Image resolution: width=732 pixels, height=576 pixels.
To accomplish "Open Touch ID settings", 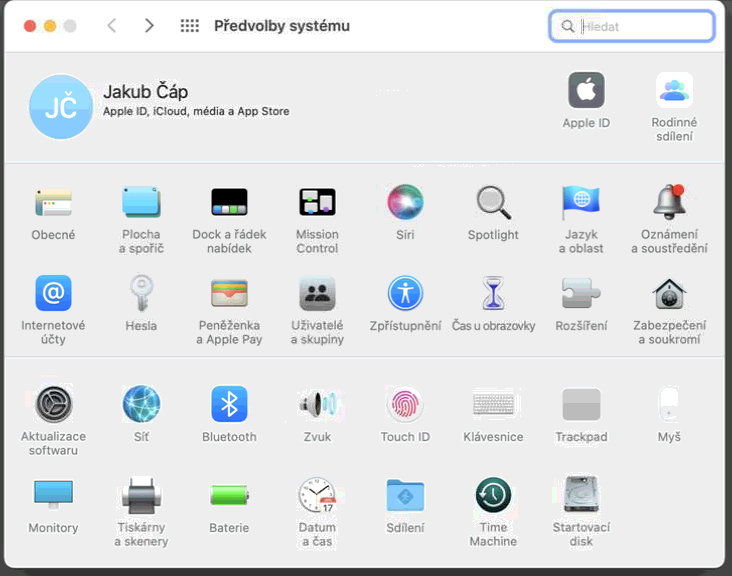I will 405,404.
